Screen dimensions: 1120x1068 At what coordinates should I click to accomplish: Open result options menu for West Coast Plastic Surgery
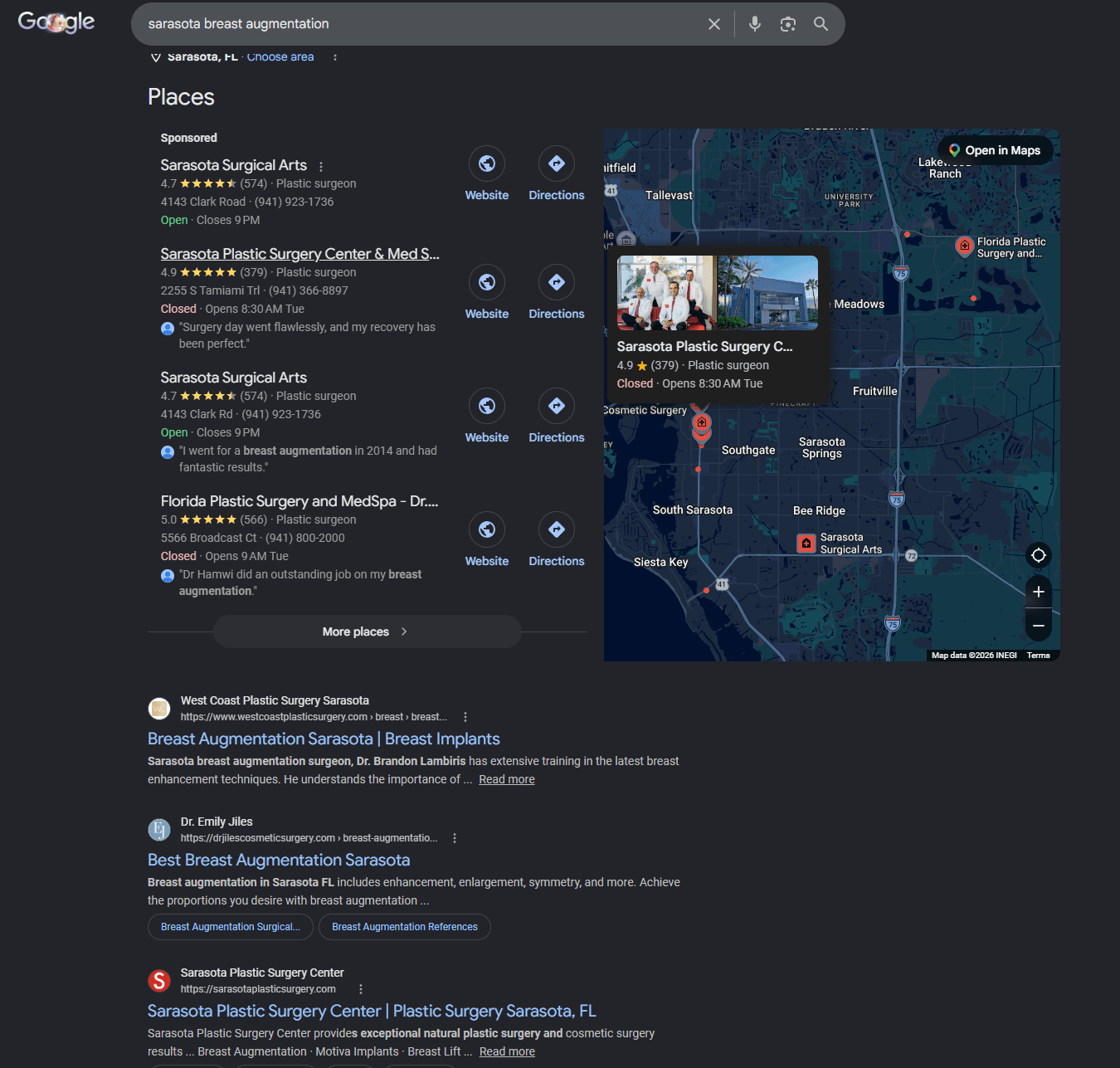click(465, 717)
